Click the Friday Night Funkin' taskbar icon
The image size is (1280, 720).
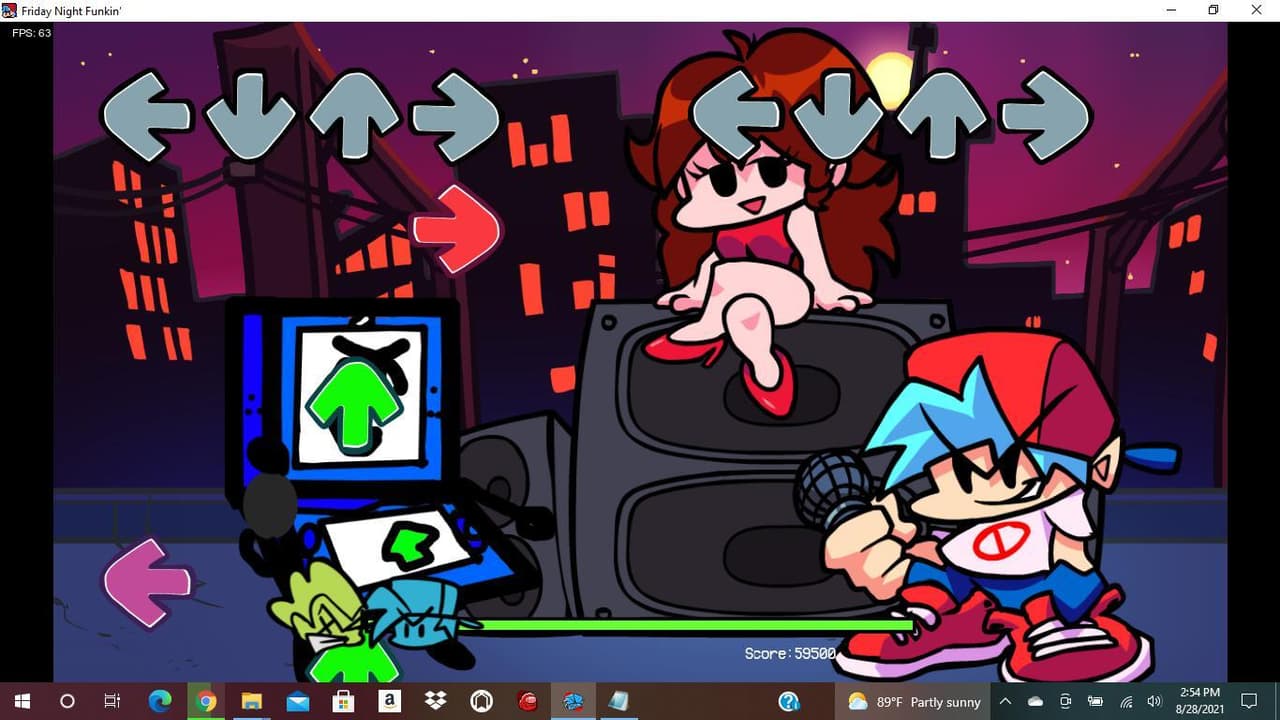[x=574, y=701]
